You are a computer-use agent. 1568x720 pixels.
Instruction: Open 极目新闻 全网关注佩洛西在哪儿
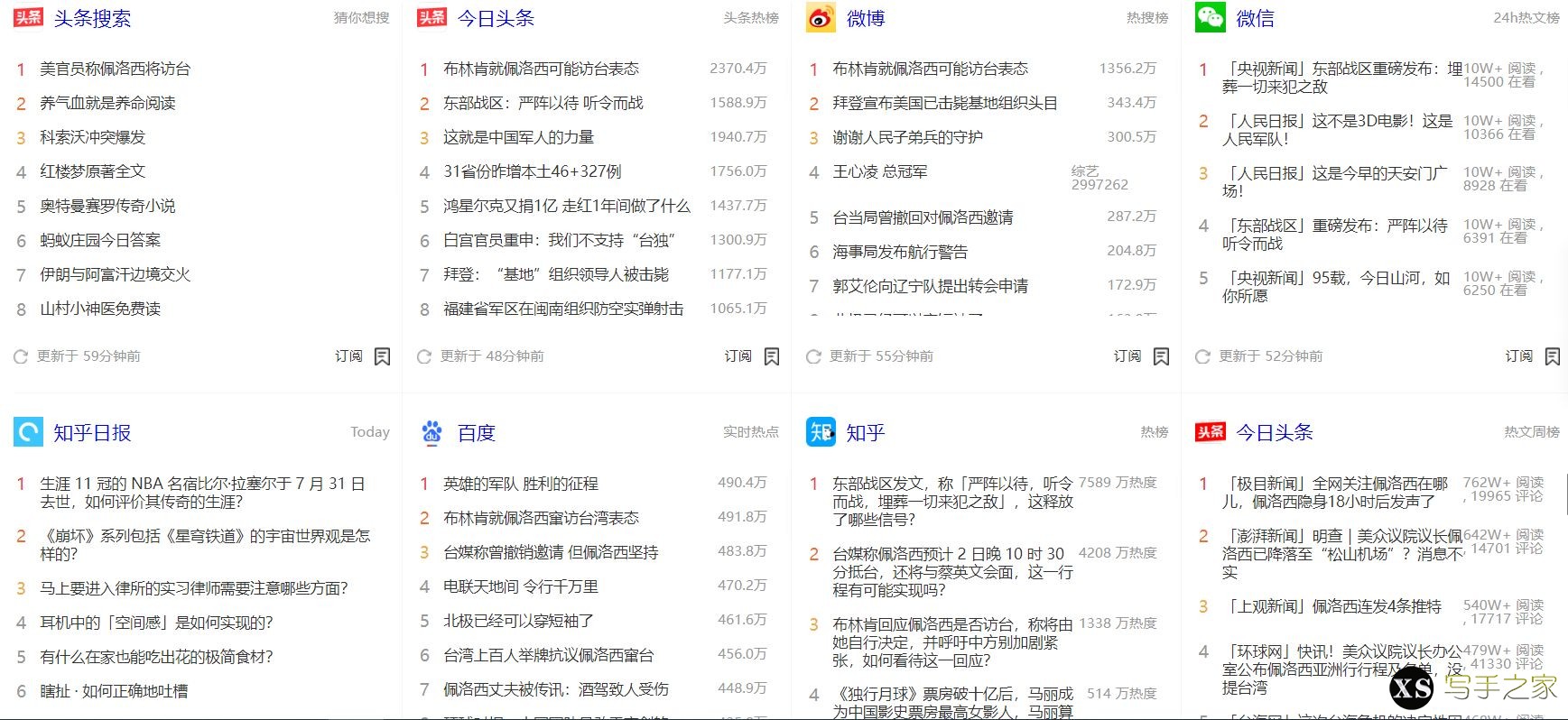tap(1335, 493)
